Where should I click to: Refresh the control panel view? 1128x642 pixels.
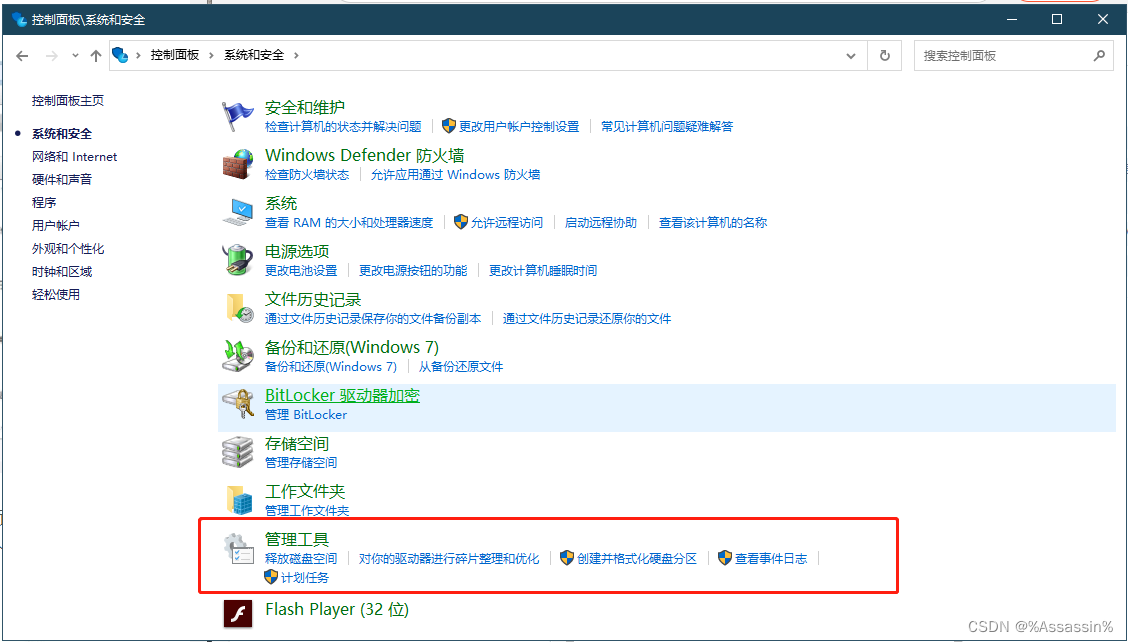coord(885,55)
